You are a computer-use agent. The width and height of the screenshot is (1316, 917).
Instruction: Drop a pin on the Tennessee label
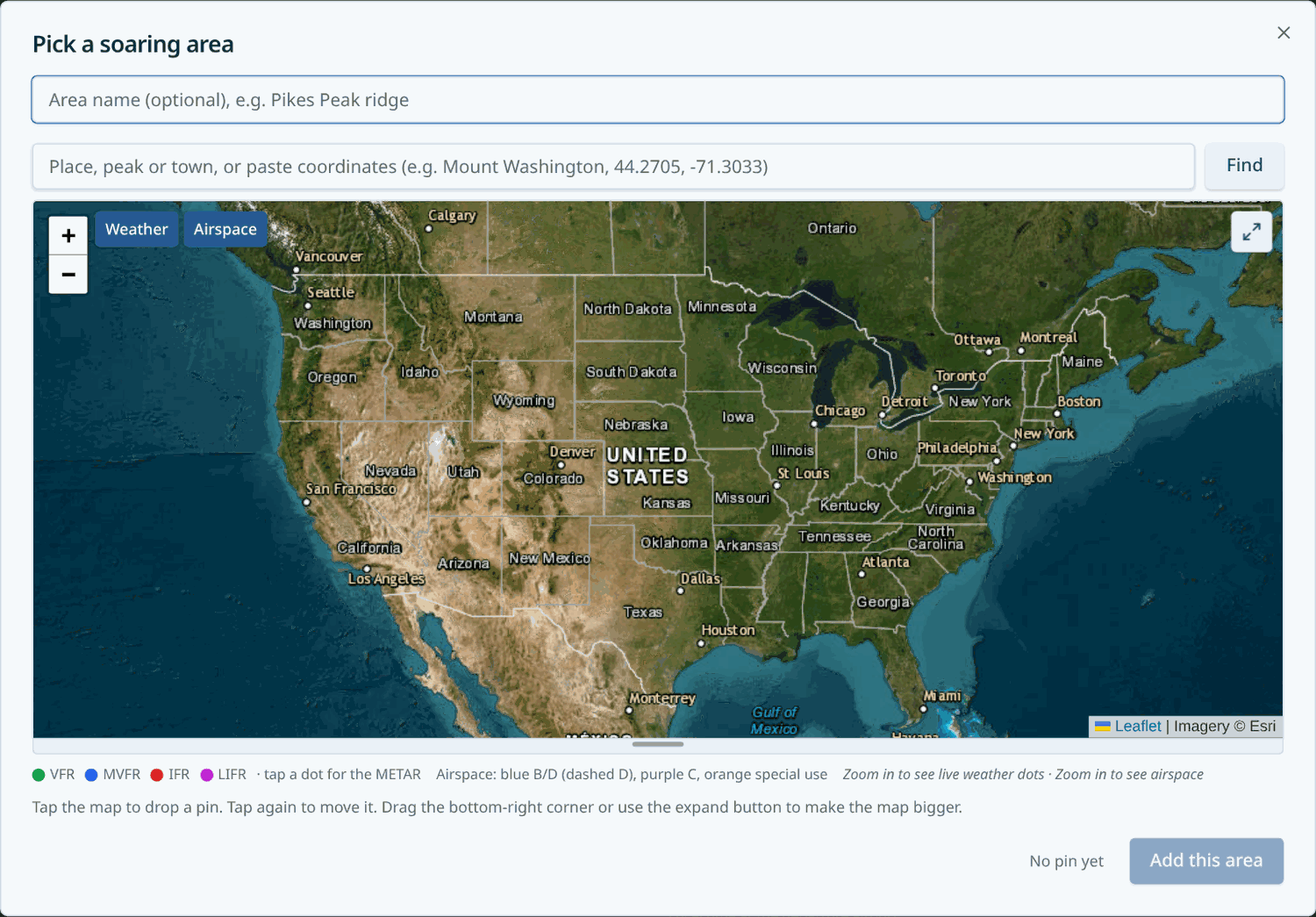click(x=834, y=536)
